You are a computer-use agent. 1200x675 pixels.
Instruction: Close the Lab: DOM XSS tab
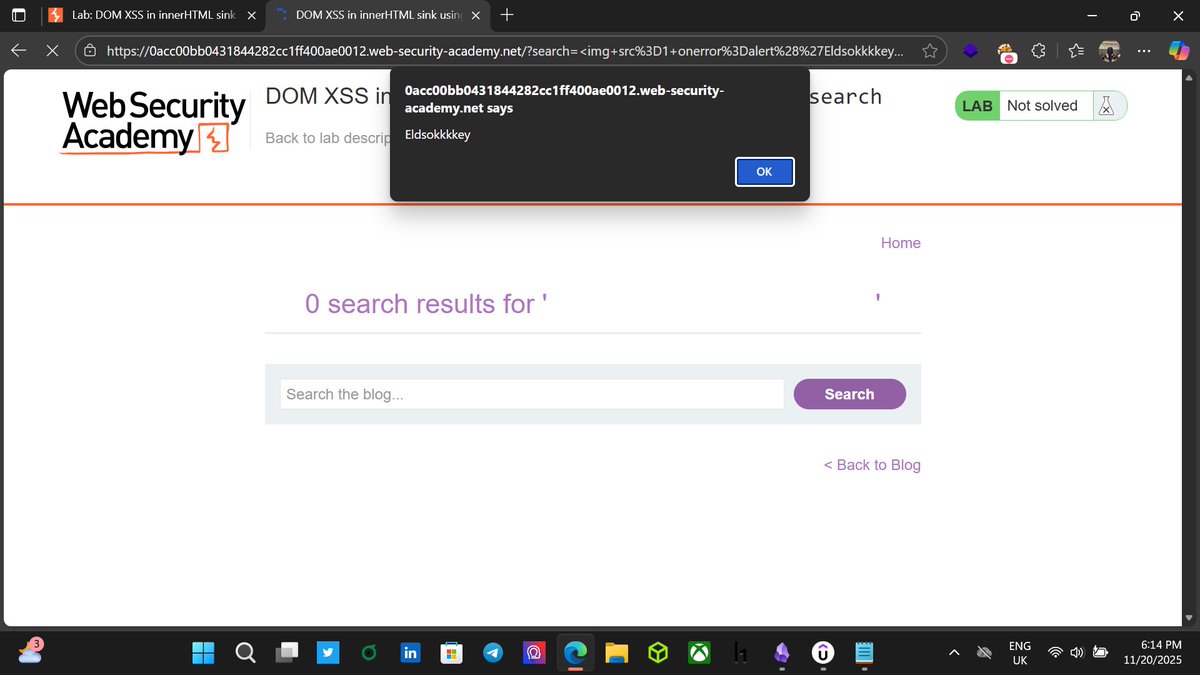click(x=250, y=15)
